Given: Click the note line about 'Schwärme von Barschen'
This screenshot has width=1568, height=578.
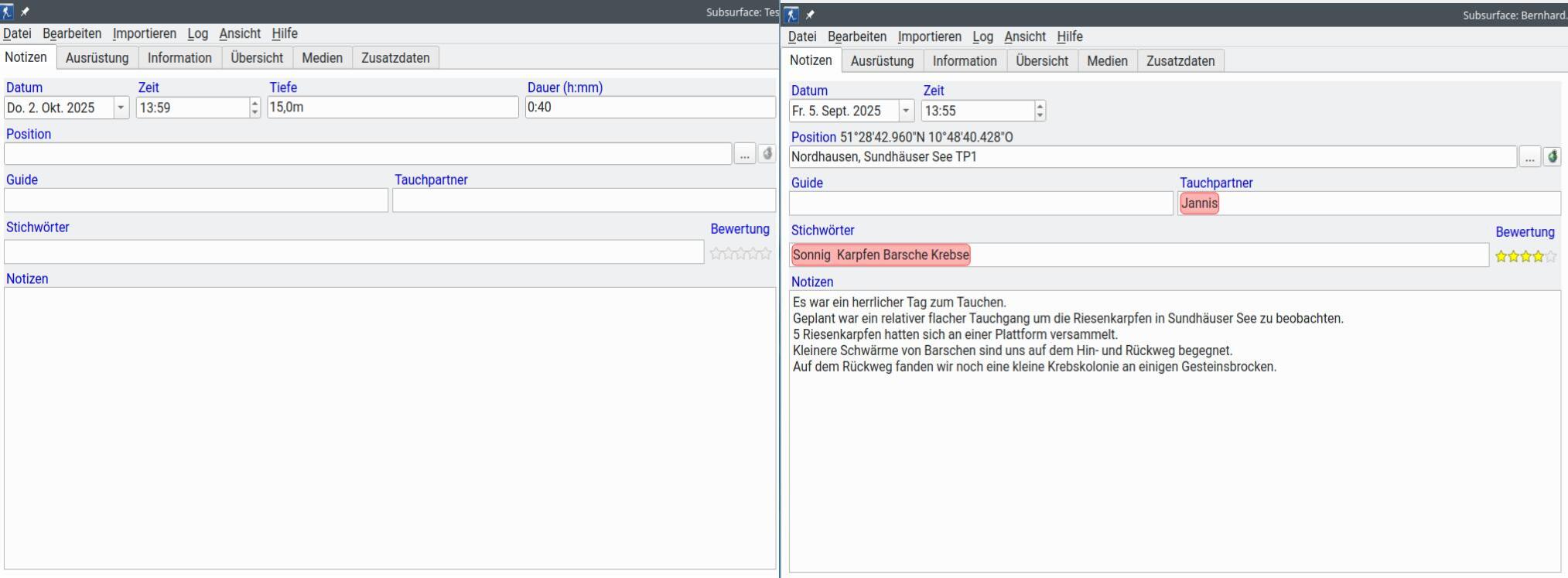Looking at the screenshot, I should pyautogui.click(x=1013, y=351).
